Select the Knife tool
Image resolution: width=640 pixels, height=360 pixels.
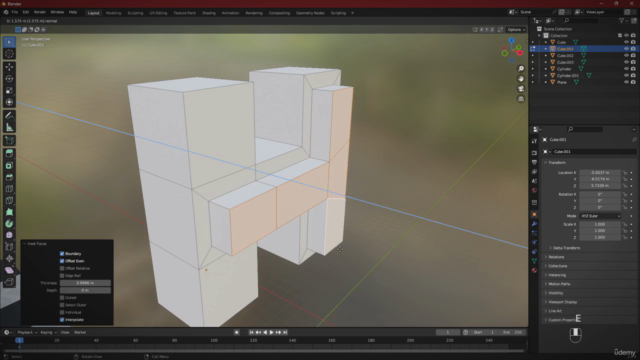pyautogui.click(x=9, y=201)
